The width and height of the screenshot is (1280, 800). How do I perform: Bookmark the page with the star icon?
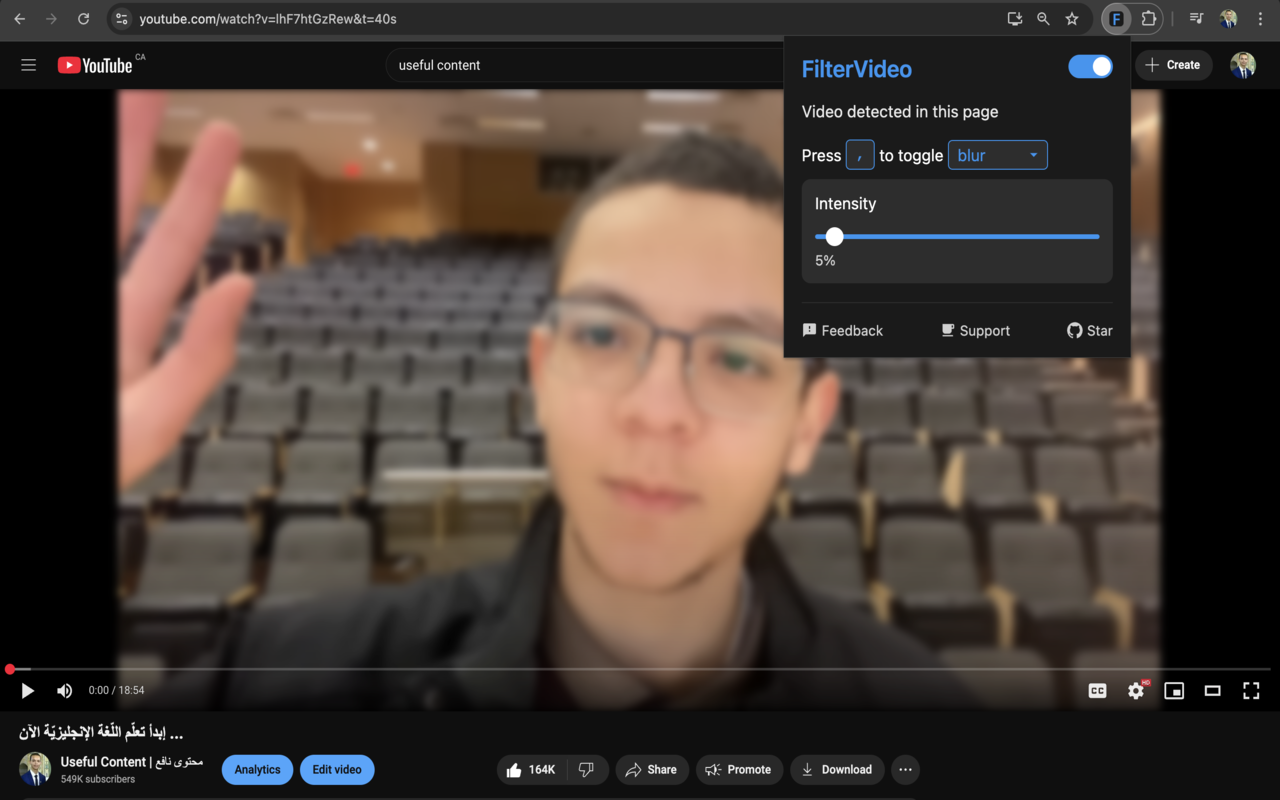tap(1071, 18)
